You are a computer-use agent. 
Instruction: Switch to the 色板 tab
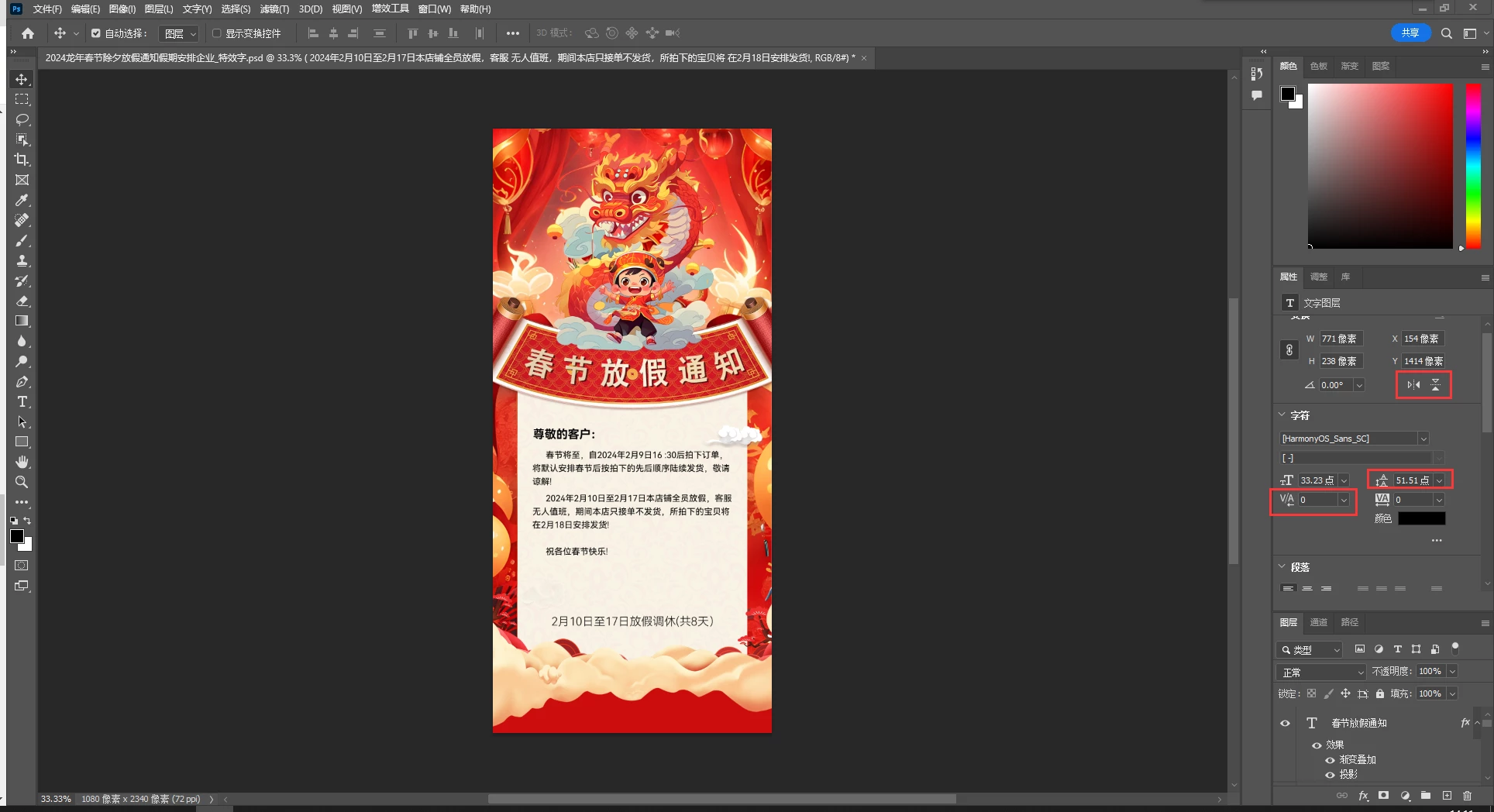1319,67
